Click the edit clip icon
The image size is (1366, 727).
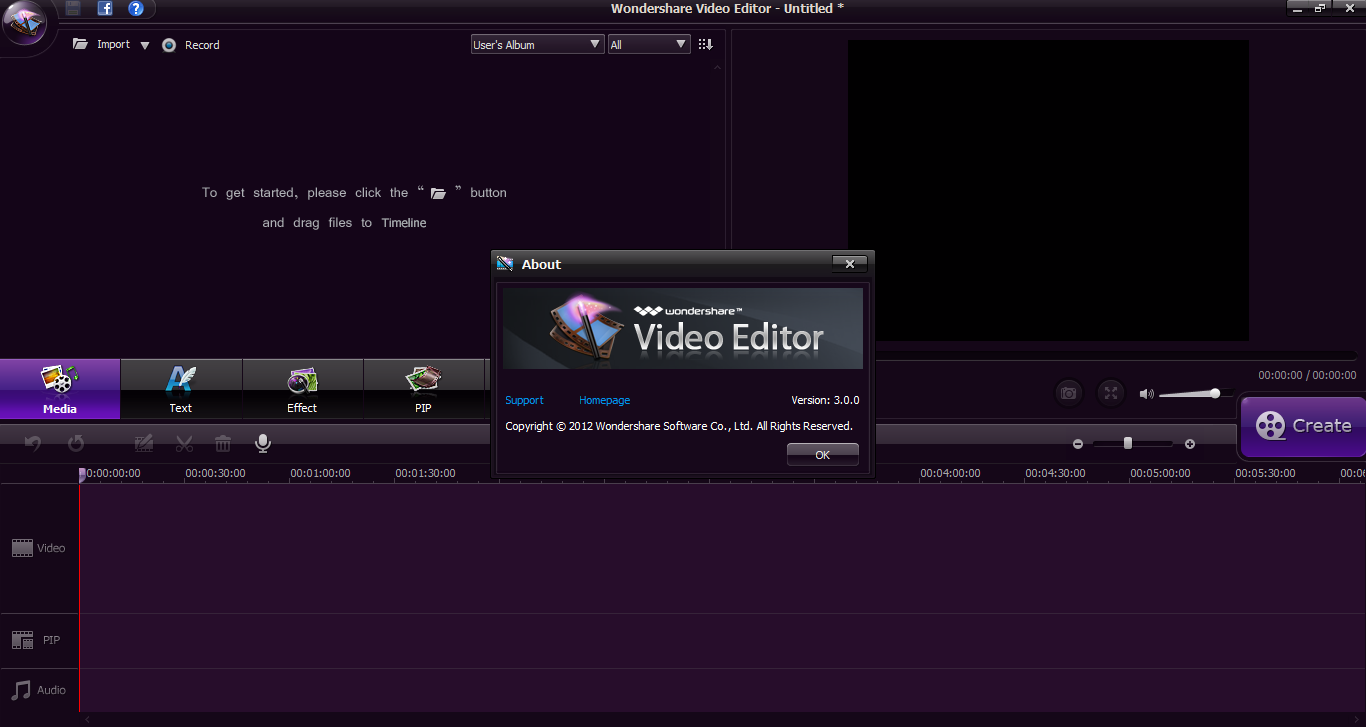tap(144, 443)
